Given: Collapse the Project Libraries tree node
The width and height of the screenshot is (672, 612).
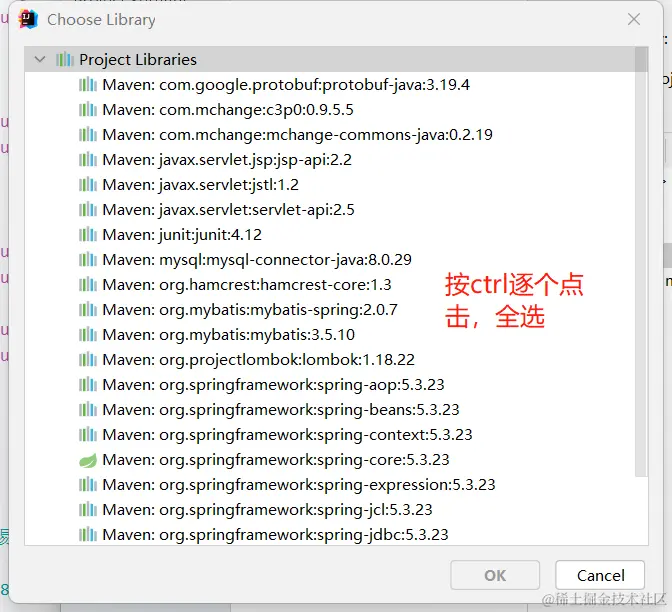Looking at the screenshot, I should point(40,60).
